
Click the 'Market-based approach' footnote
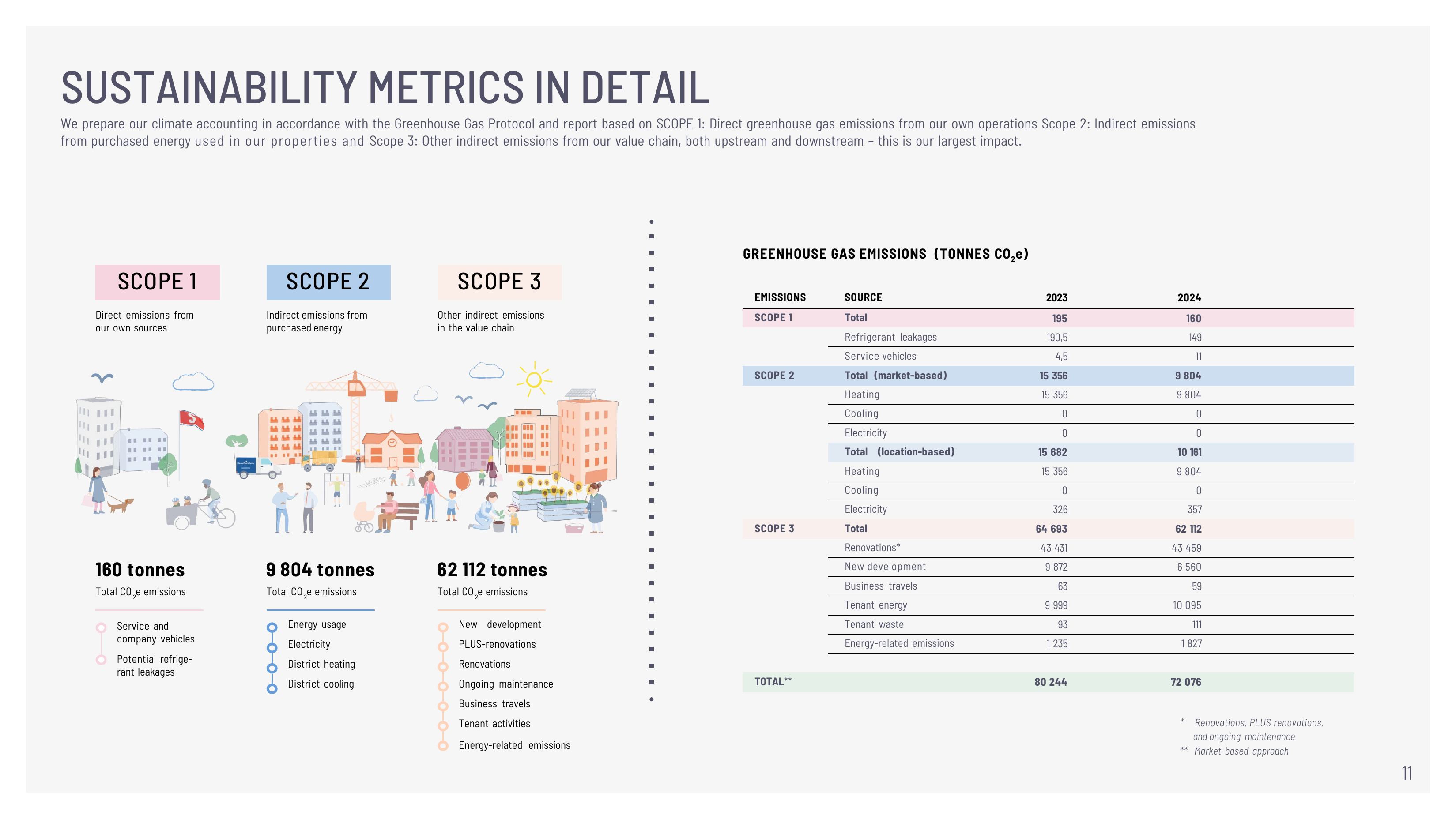(1241, 751)
